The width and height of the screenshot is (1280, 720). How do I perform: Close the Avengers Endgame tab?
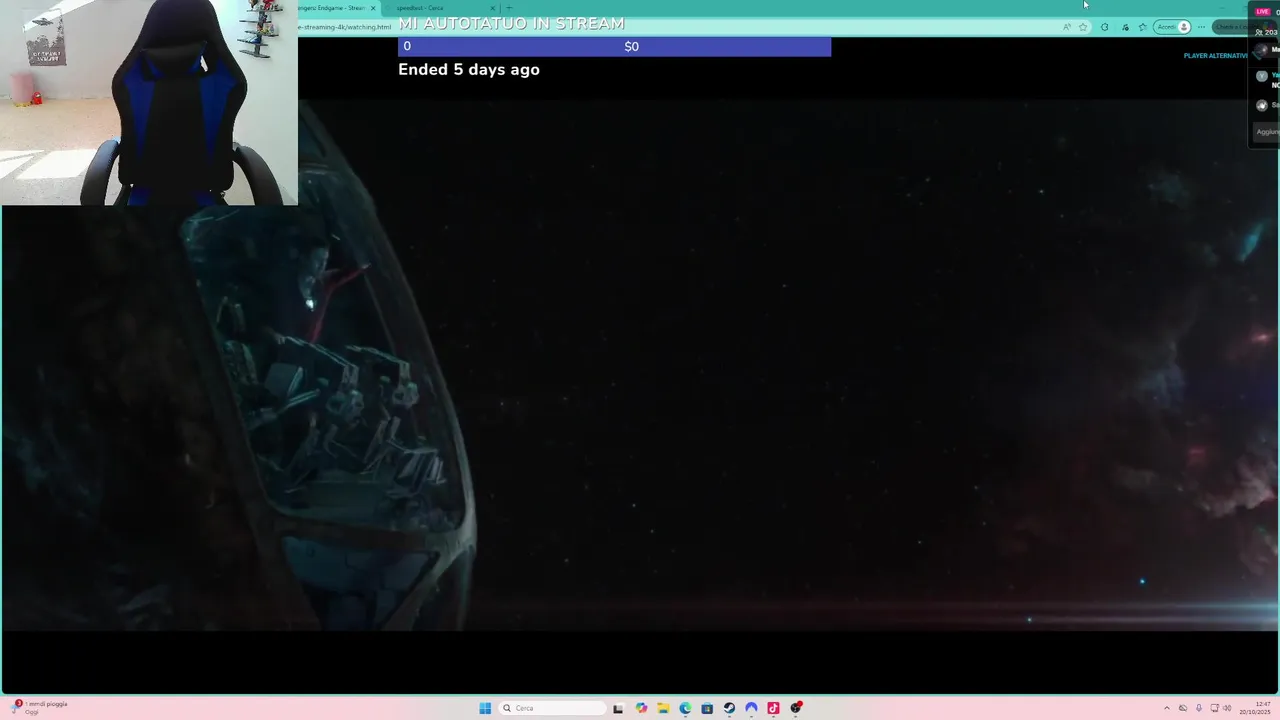pos(373,8)
